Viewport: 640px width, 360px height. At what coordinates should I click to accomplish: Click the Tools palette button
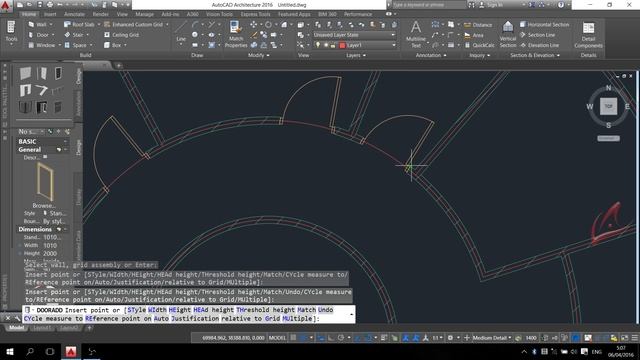point(11,32)
